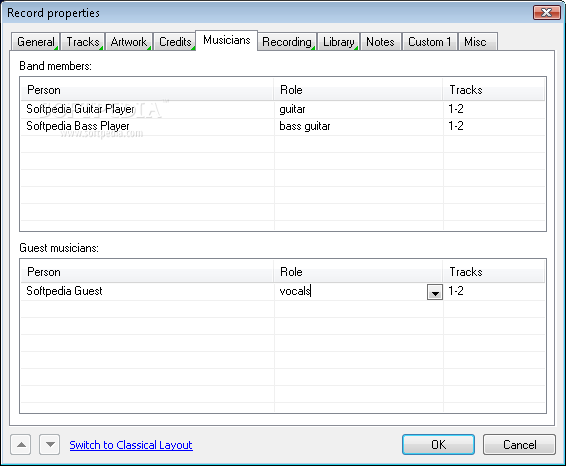
Task: Select the Credits tab
Action: (x=175, y=42)
